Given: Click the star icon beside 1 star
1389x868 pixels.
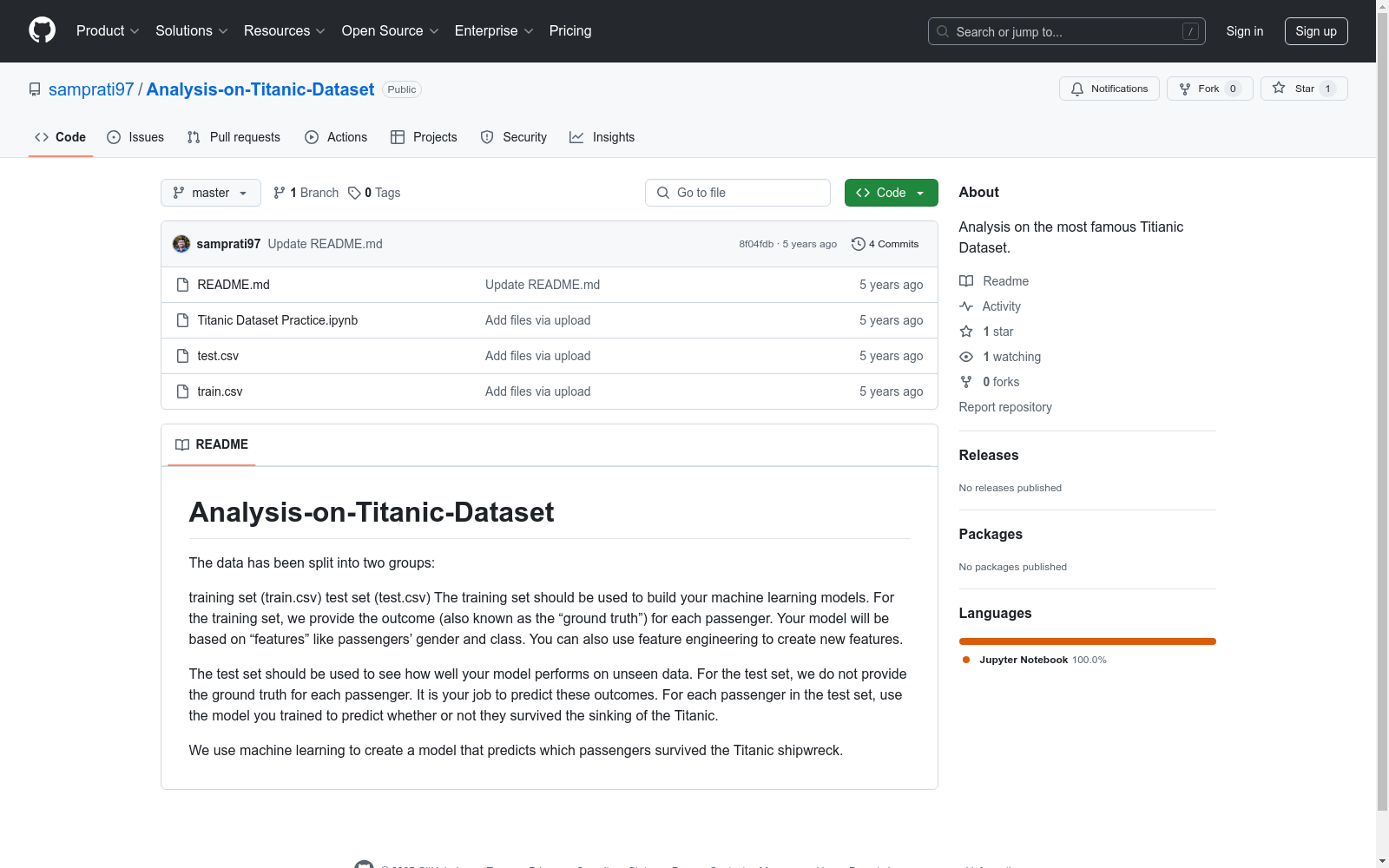Looking at the screenshot, I should click(x=966, y=332).
